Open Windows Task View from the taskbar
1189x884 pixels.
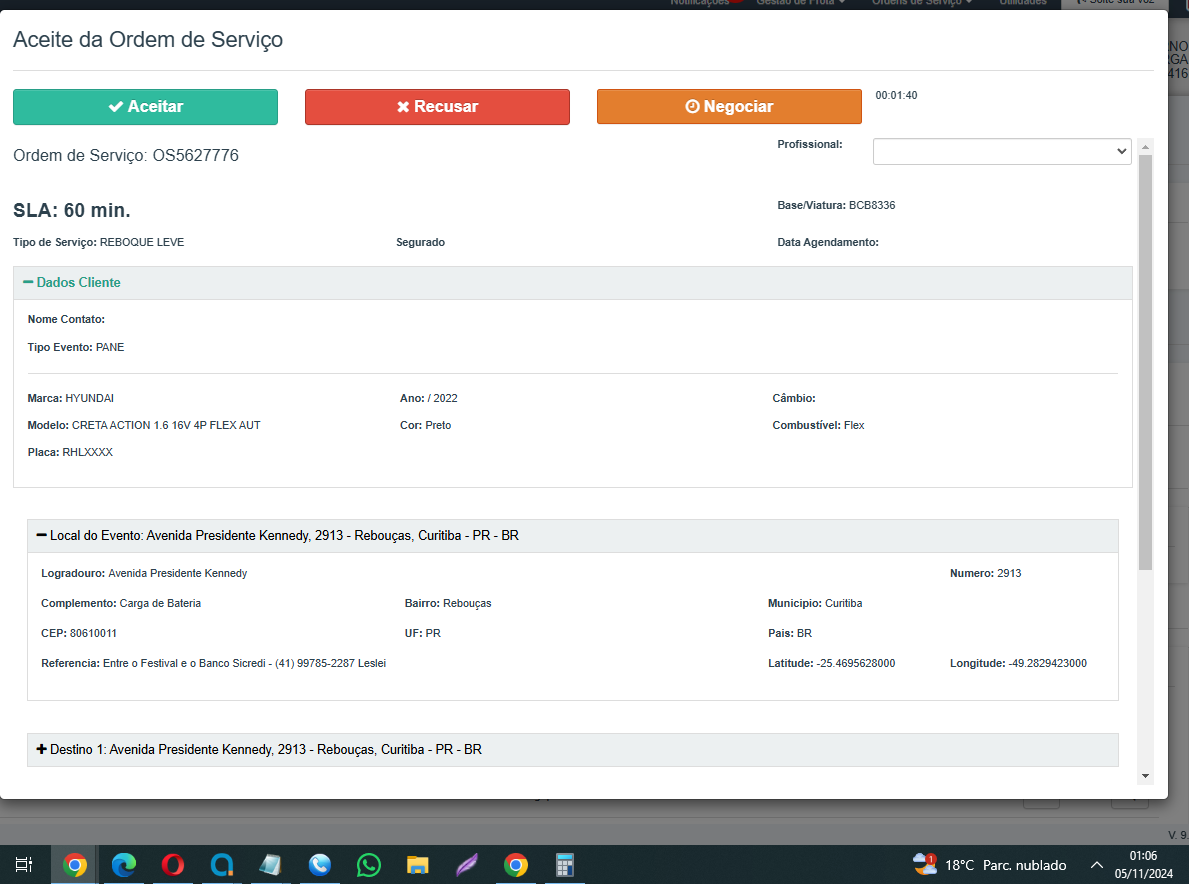pos(24,865)
